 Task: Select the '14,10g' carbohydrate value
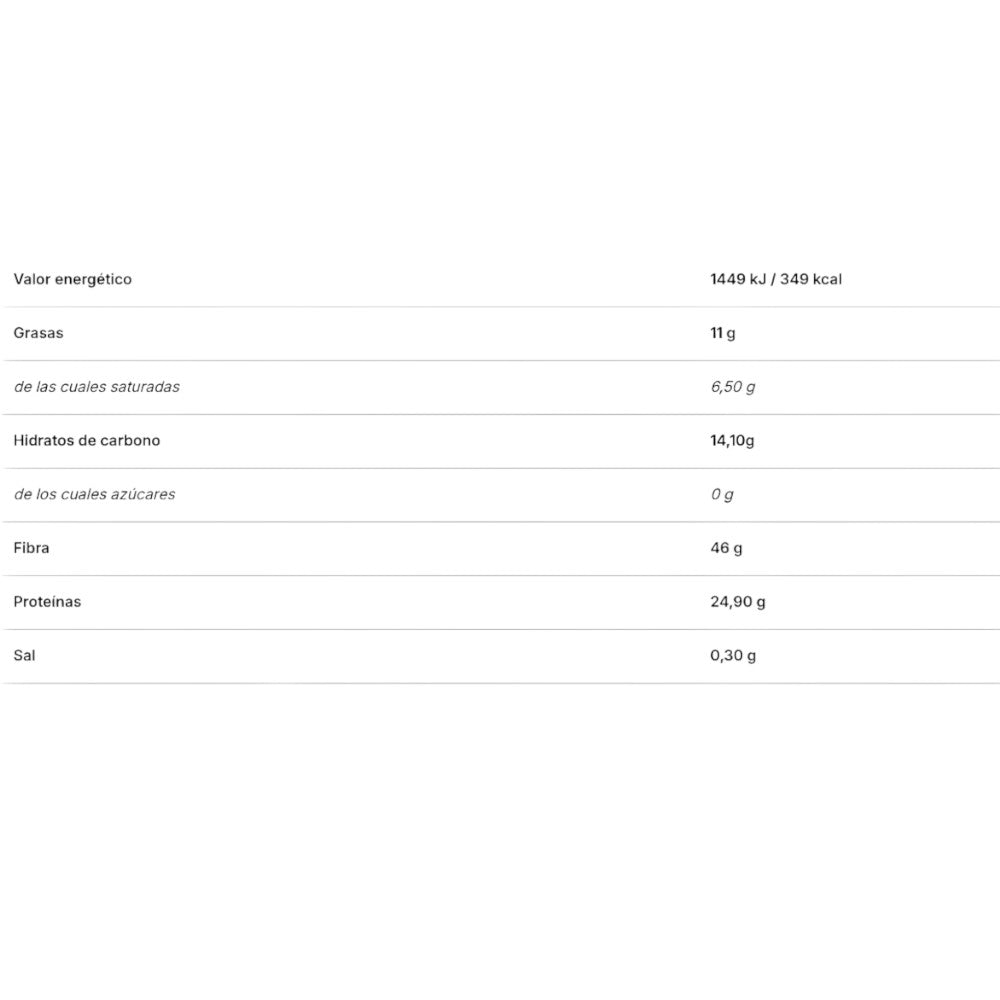(732, 440)
